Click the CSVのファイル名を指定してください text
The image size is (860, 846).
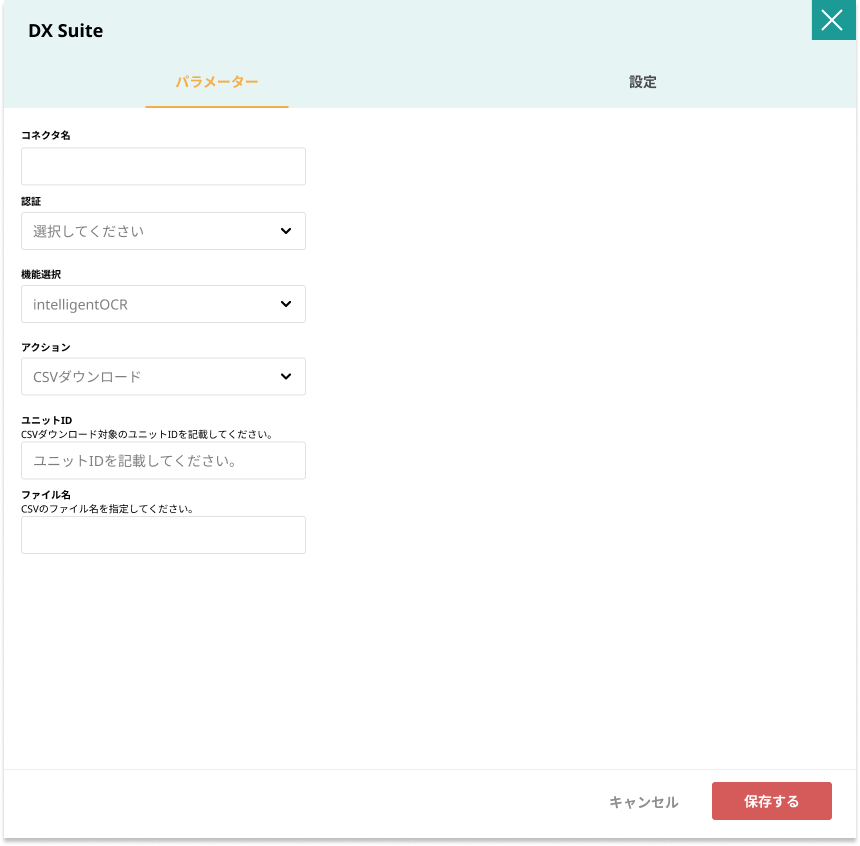click(107, 509)
